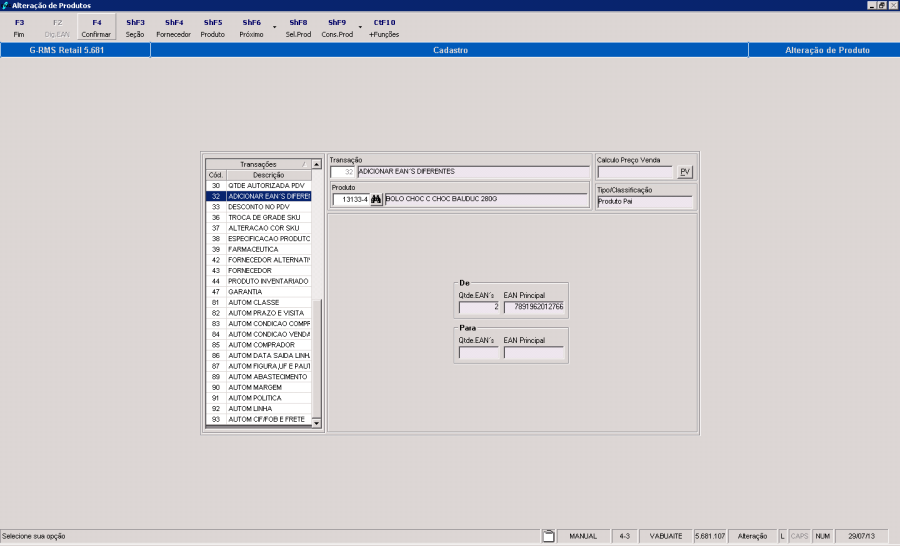Click VABUAITE in the status bar
Screen dimensions: 900x546
tap(666, 536)
